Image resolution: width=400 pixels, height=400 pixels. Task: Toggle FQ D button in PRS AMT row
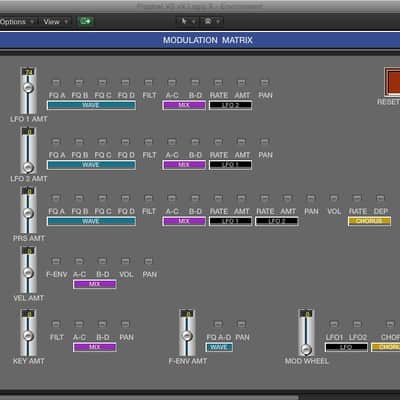pos(125,198)
